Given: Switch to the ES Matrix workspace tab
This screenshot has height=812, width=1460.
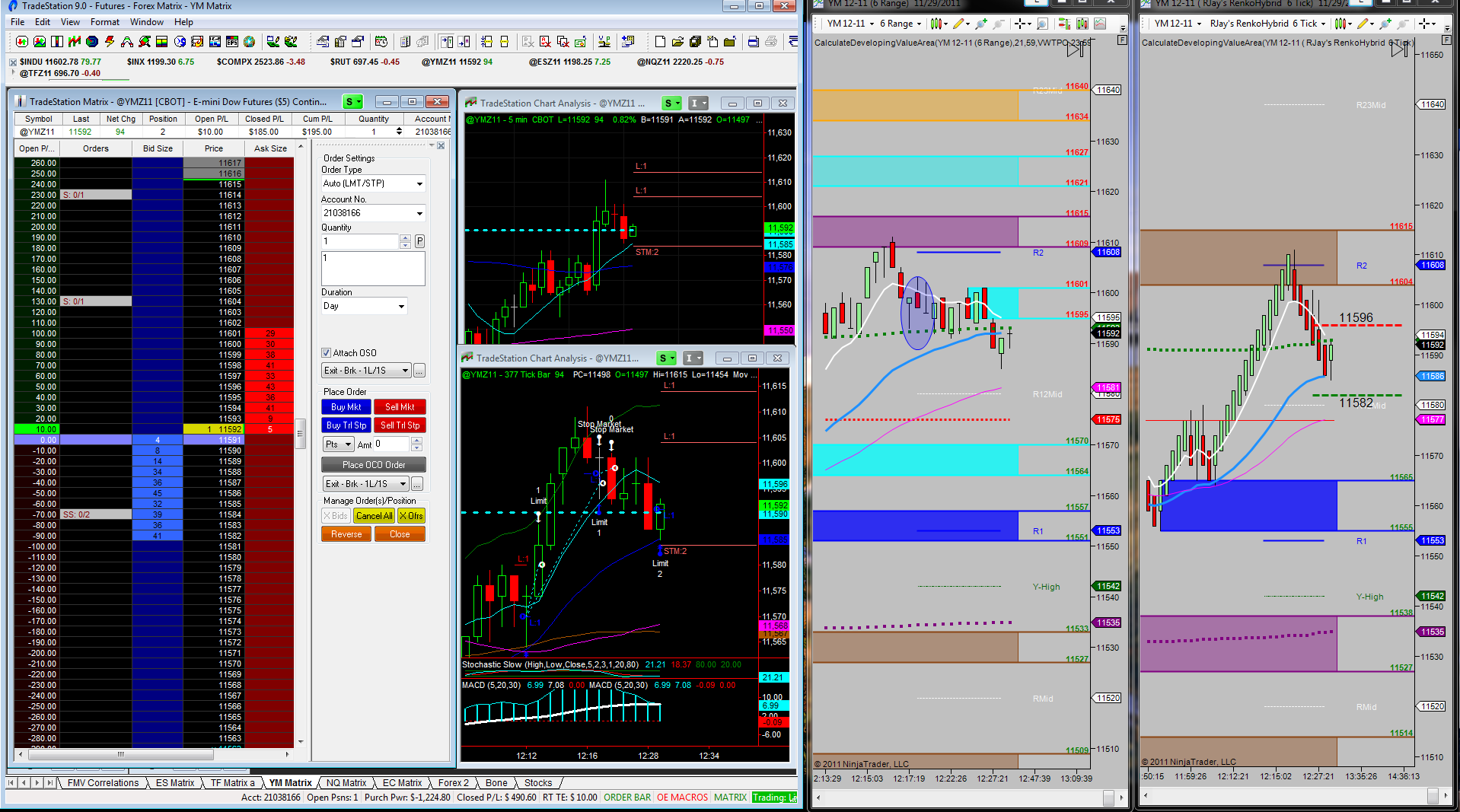Looking at the screenshot, I should click(175, 783).
